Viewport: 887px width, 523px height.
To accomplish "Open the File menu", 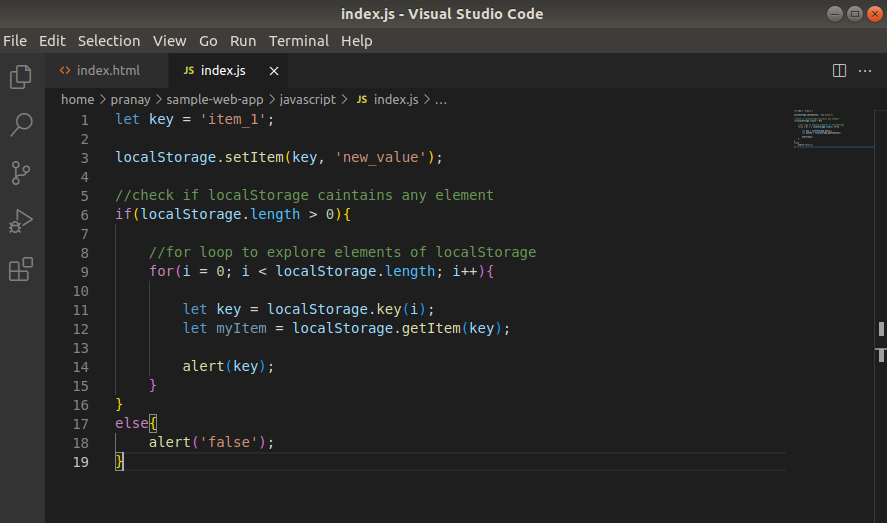I will coord(15,41).
